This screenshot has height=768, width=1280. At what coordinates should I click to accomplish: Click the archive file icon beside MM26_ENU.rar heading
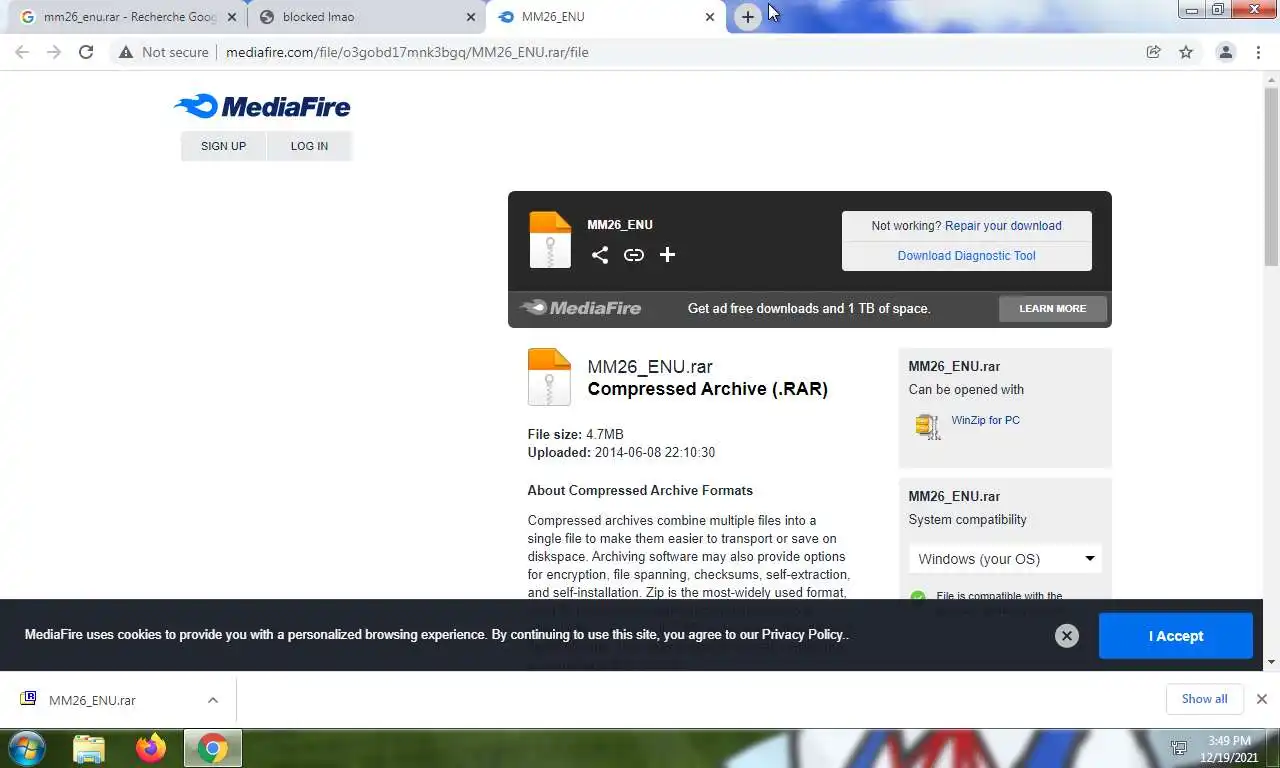pos(549,377)
